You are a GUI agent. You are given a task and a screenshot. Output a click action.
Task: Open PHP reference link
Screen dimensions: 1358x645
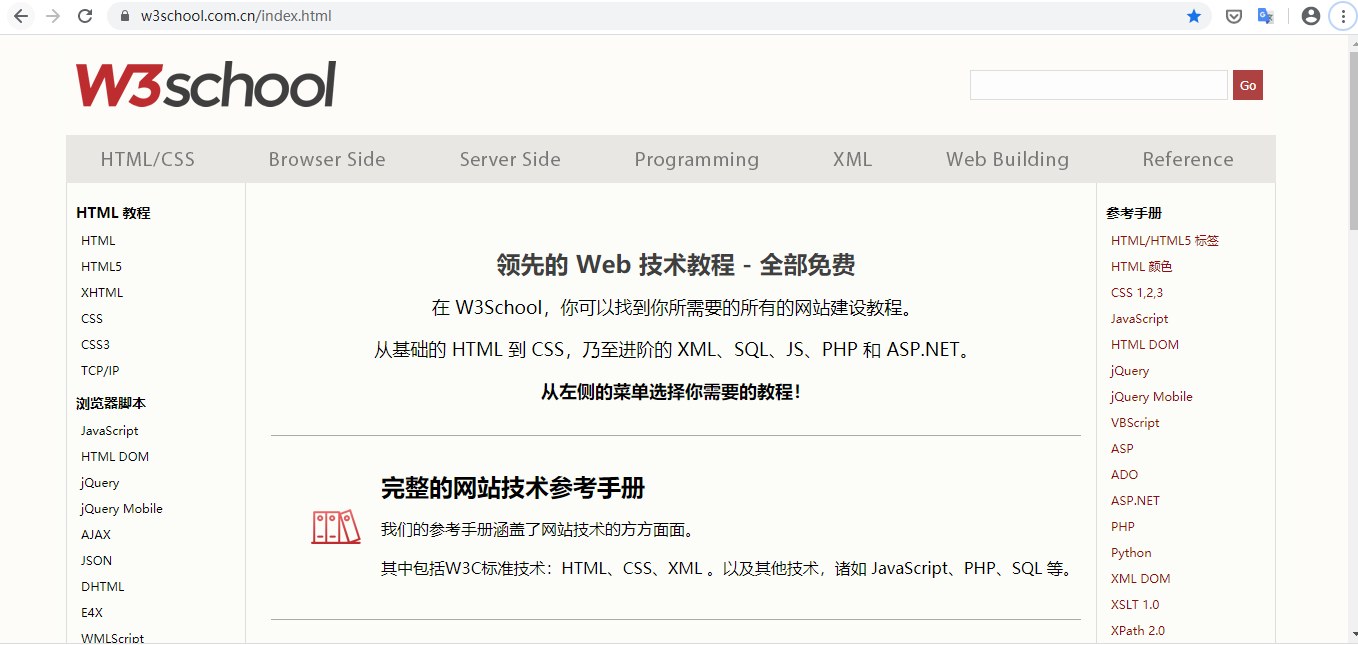1123,526
